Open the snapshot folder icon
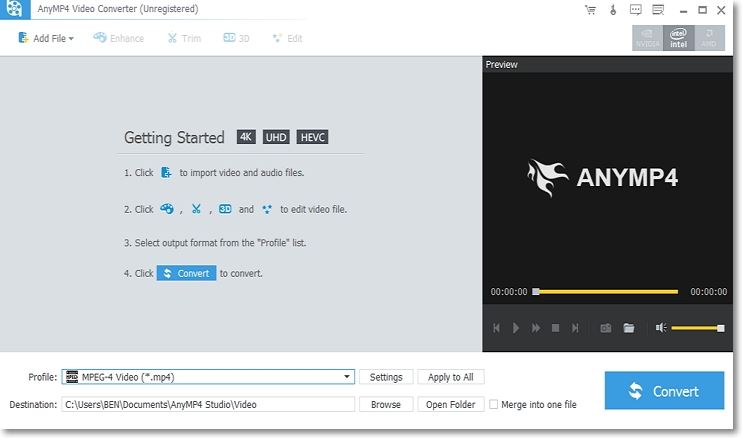742x438 pixels. click(x=629, y=328)
